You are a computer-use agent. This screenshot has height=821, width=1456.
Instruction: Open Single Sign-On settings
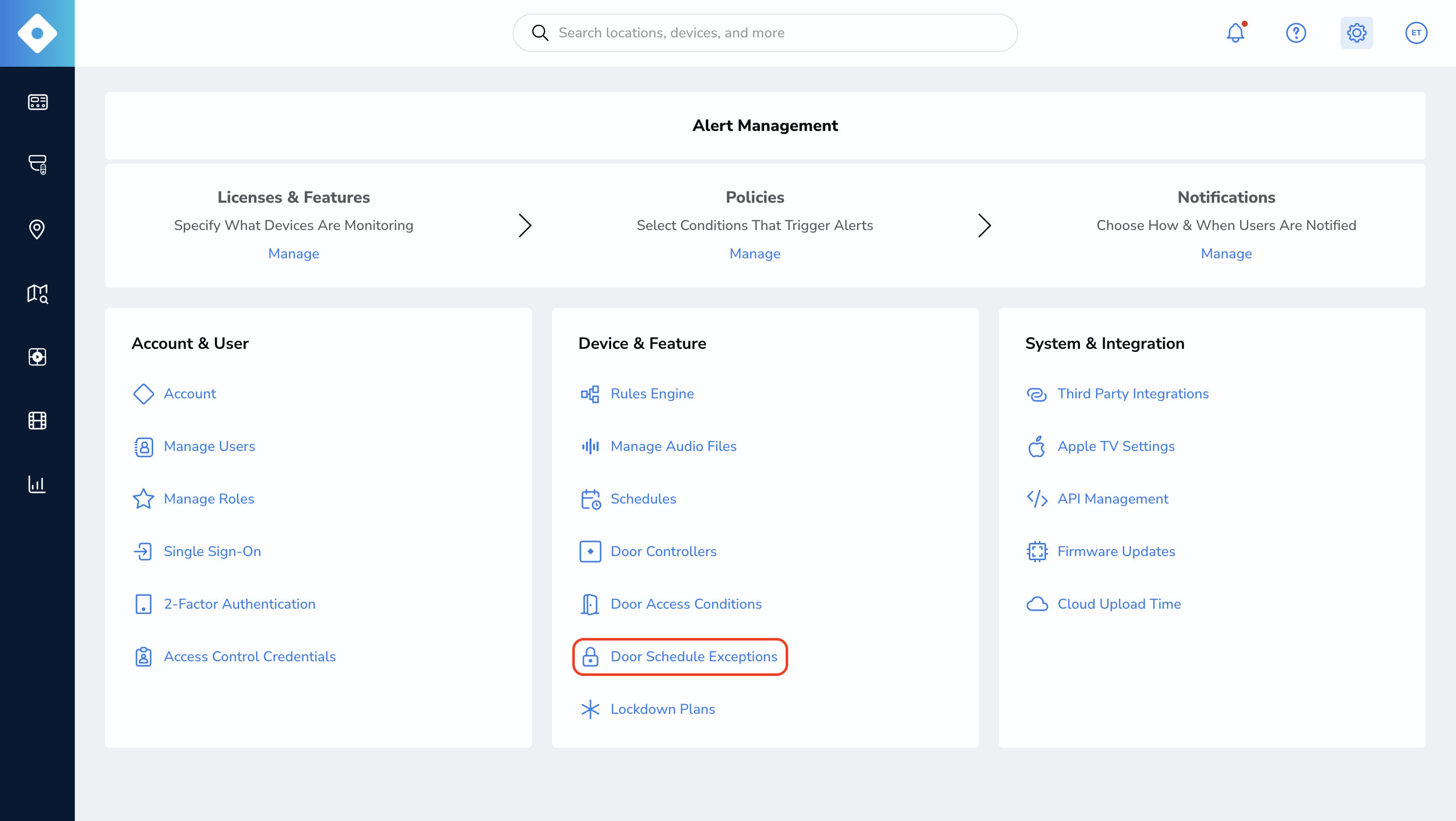pyautogui.click(x=212, y=552)
